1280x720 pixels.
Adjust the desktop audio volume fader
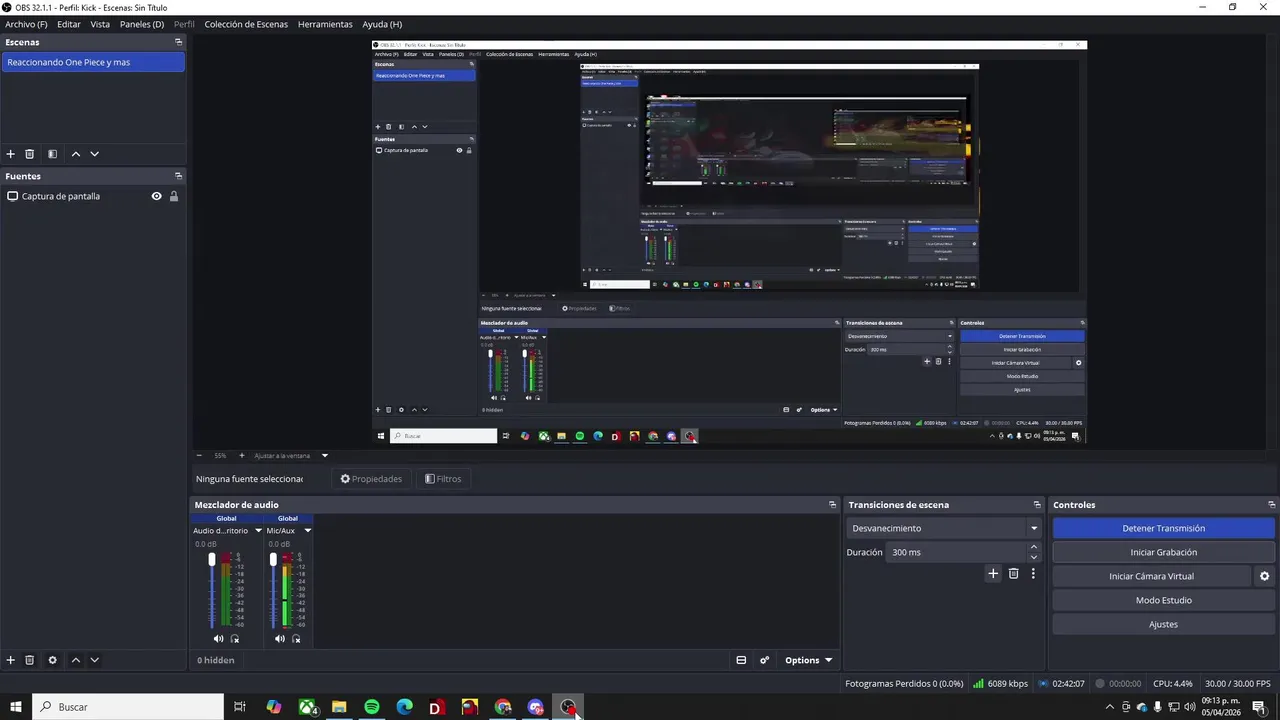211,560
